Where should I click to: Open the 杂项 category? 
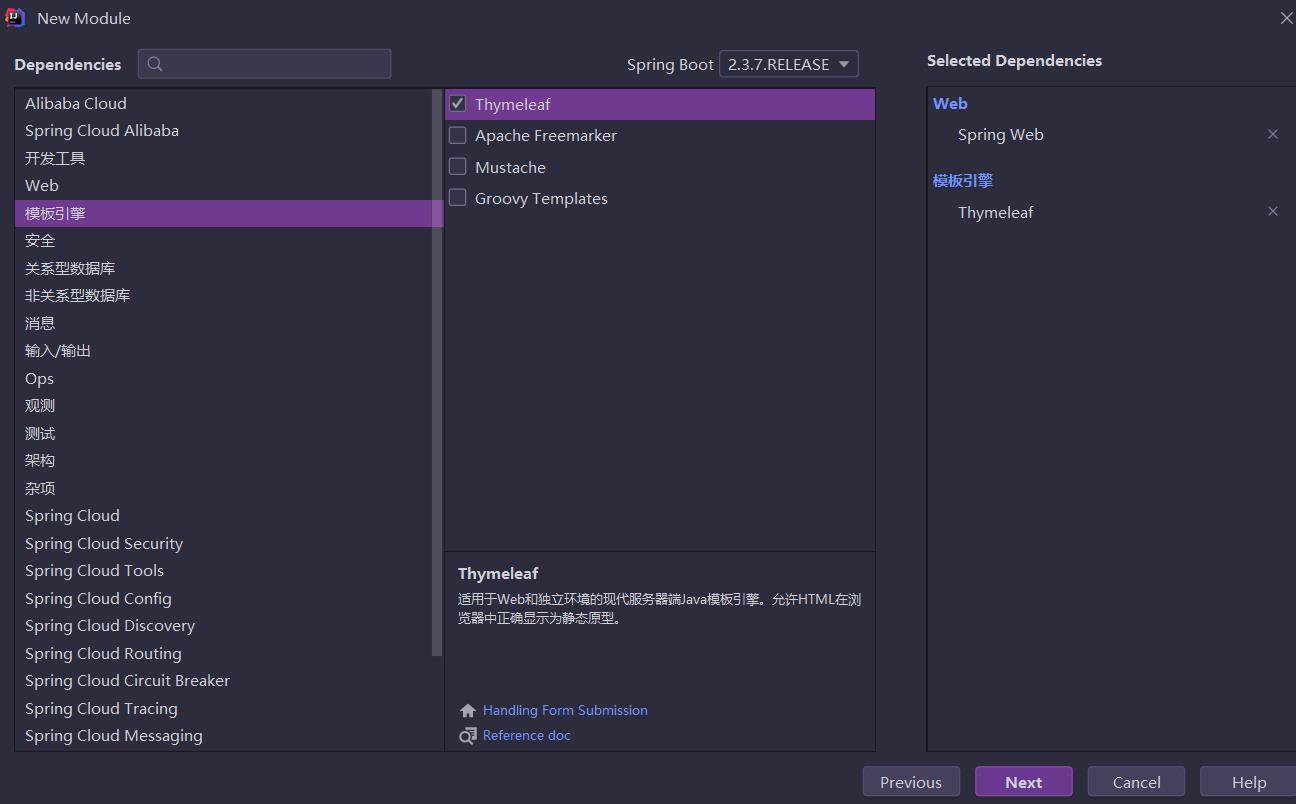pos(223,488)
